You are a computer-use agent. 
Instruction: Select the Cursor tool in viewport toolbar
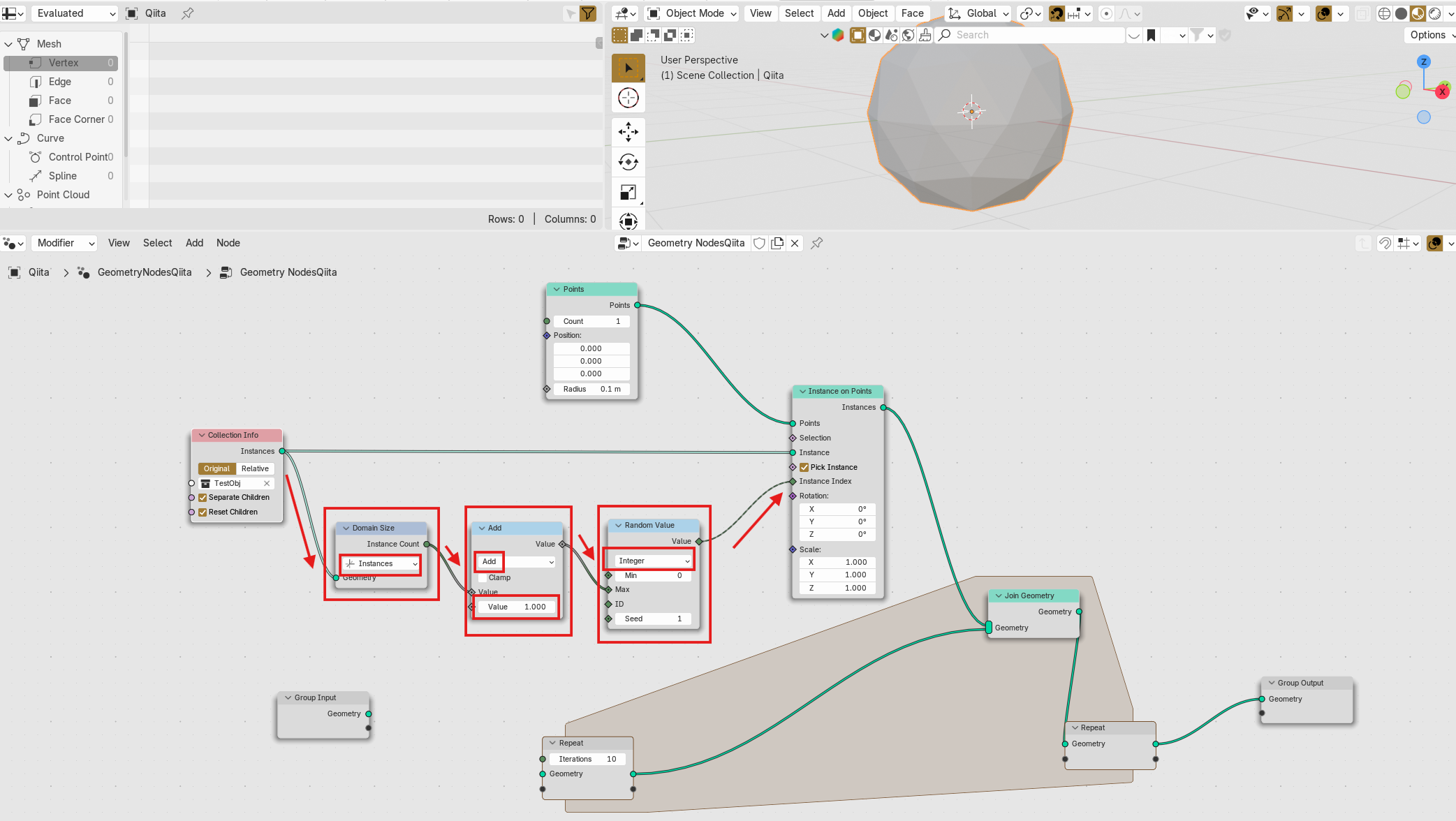(628, 98)
